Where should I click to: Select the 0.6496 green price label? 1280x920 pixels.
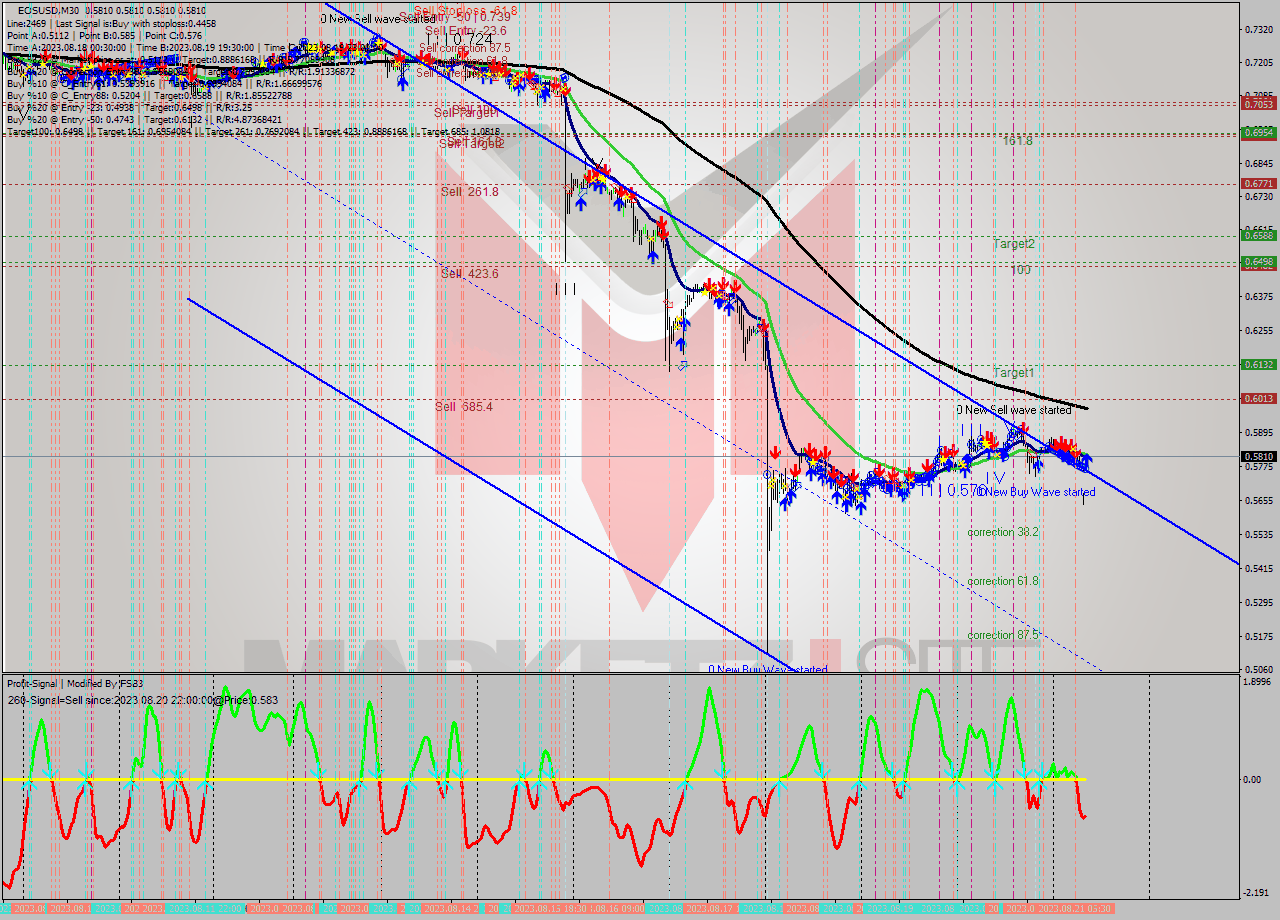pos(1258,262)
